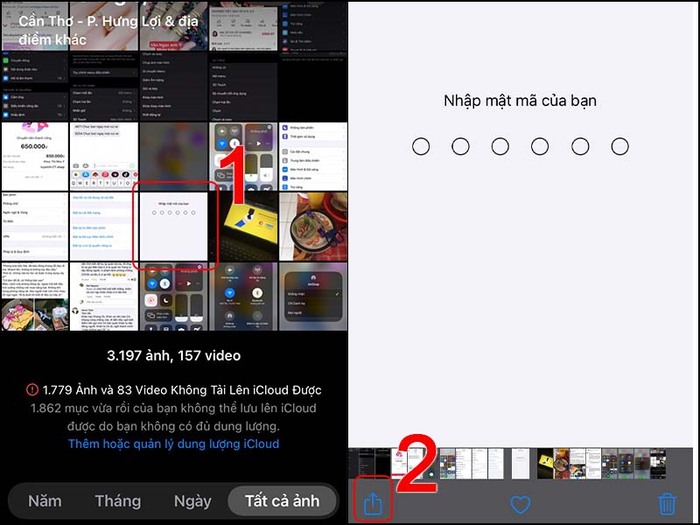700x525 pixels.
Task: Tap the Share icon at bottom left
Action: [x=372, y=504]
